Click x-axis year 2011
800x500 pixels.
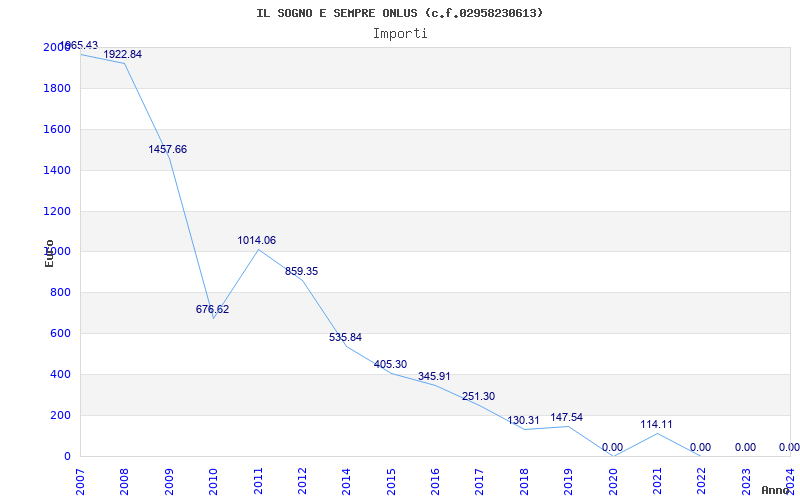(x=258, y=482)
